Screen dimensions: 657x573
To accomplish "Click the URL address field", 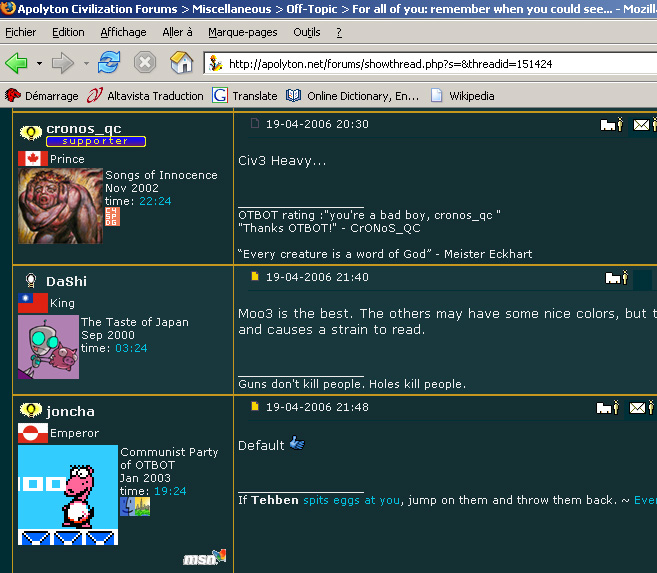I will 430,64.
